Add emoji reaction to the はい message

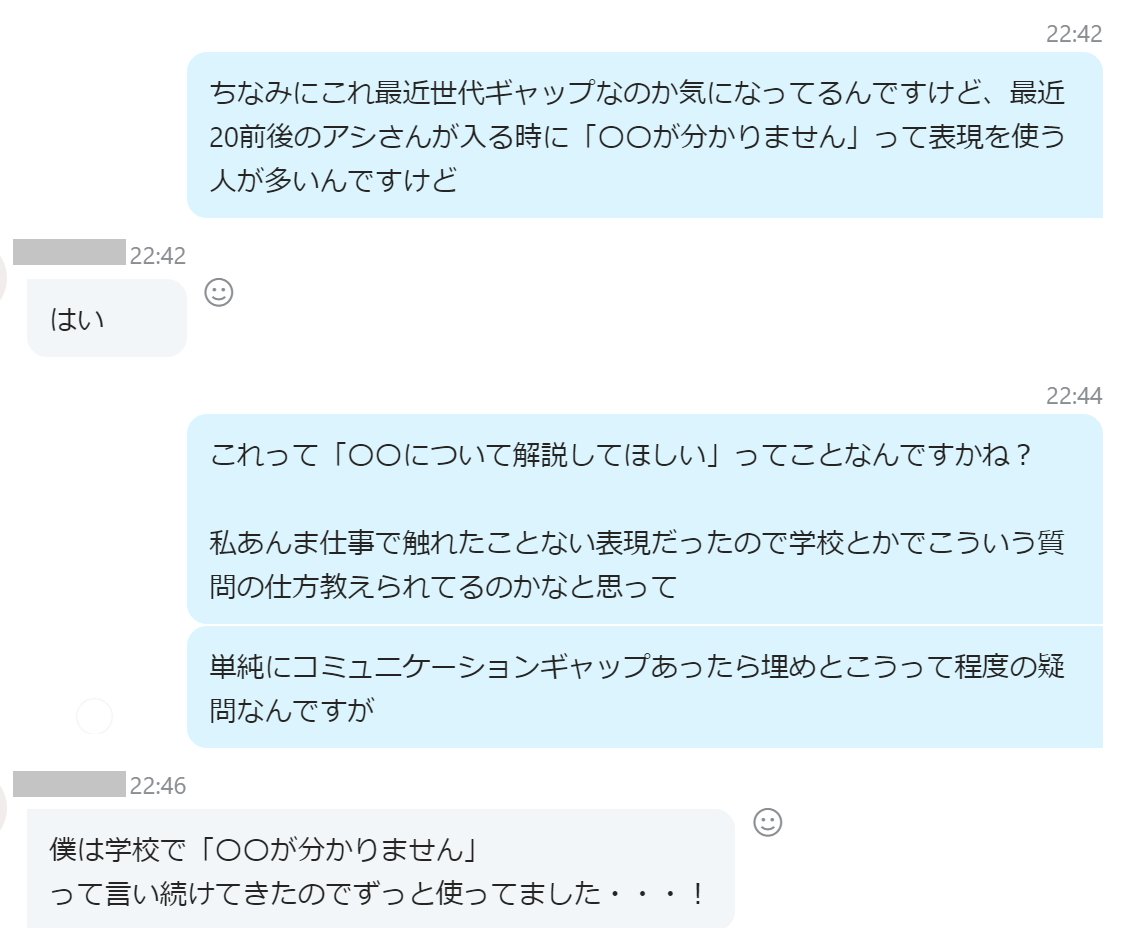click(219, 292)
